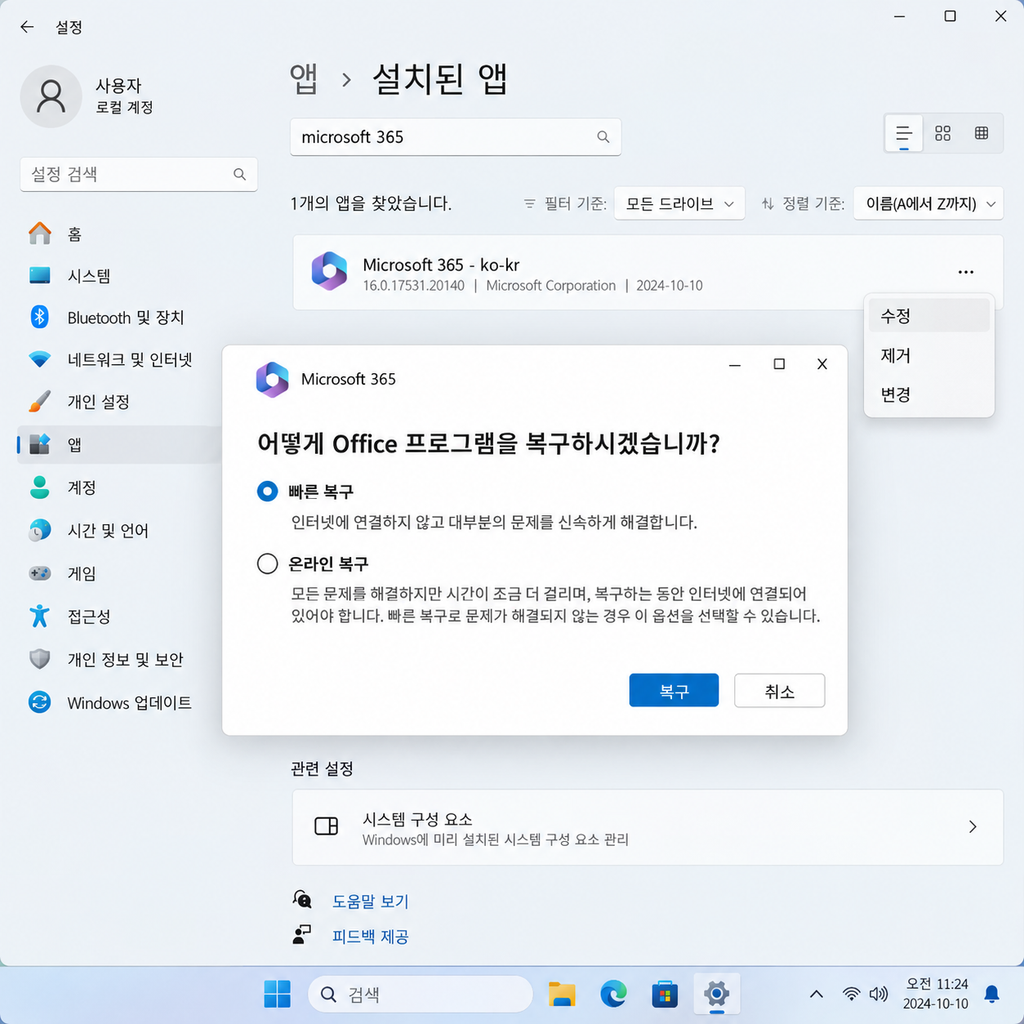Viewport: 1024px width, 1024px height.
Task: Open notifications bell icon
Action: [x=991, y=994]
